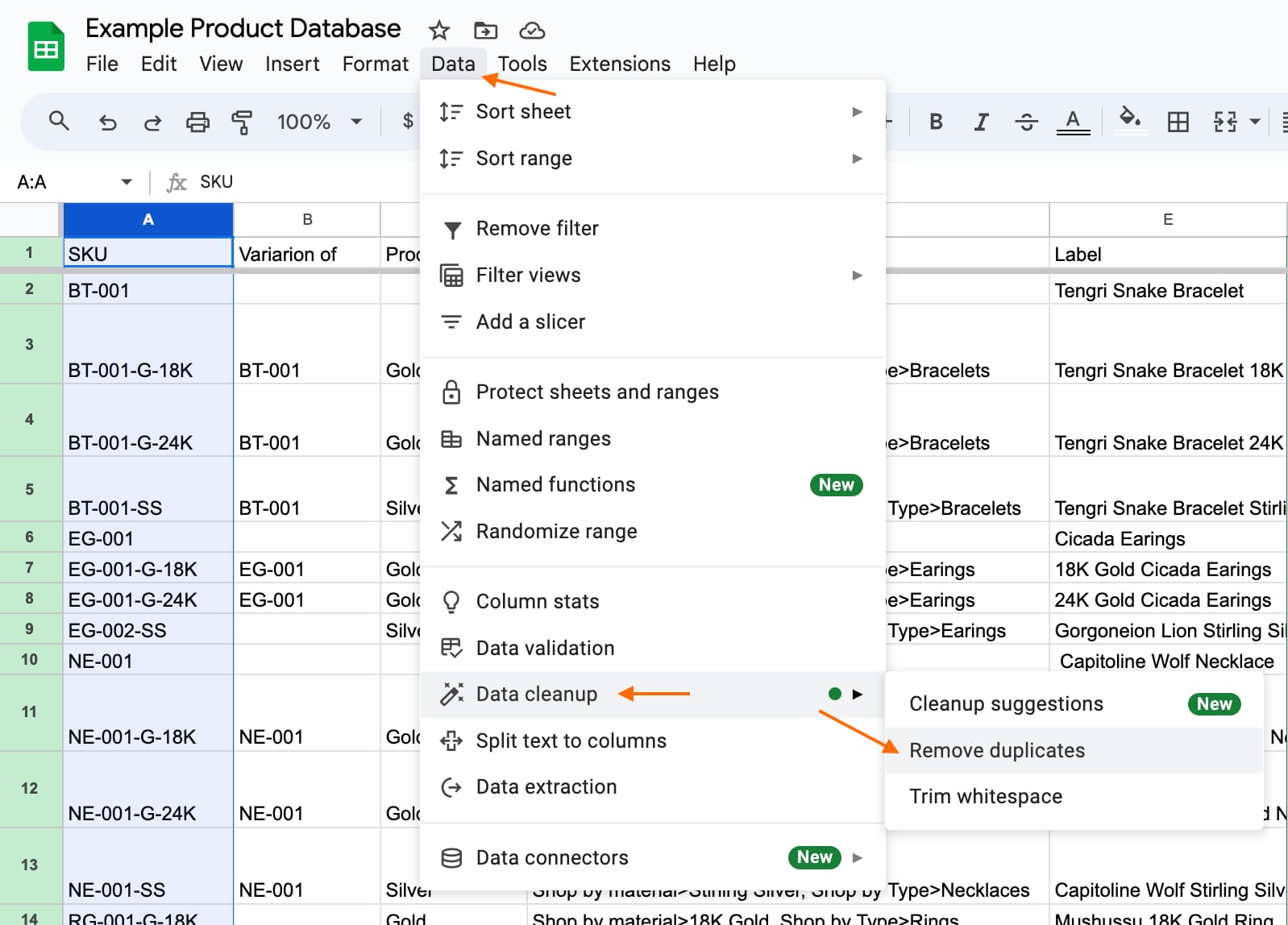1288x925 pixels.
Task: Expand the Filter views submenu
Action: pyautogui.click(x=653, y=276)
